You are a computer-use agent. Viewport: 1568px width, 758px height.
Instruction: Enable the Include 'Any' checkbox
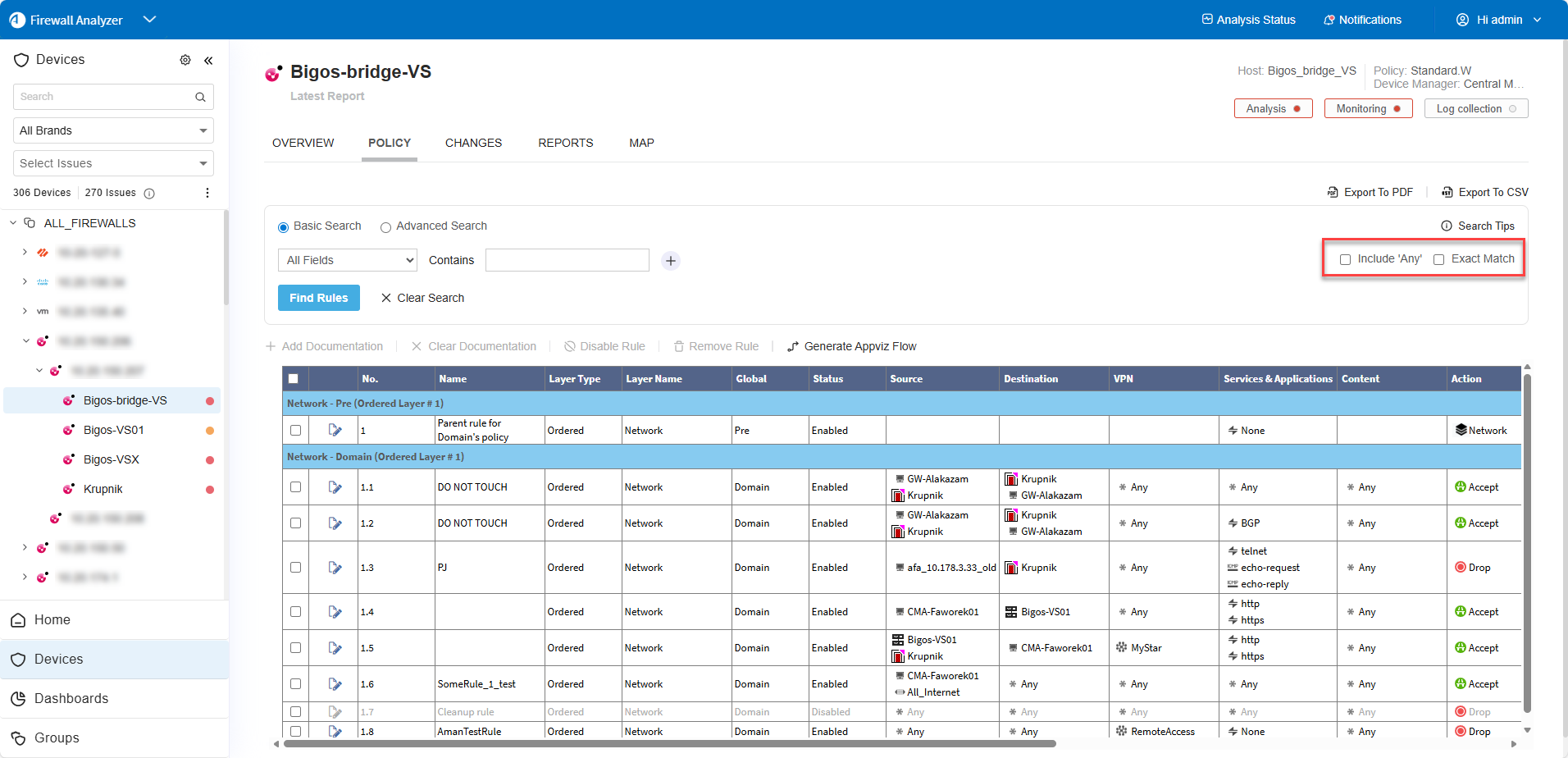1345,260
